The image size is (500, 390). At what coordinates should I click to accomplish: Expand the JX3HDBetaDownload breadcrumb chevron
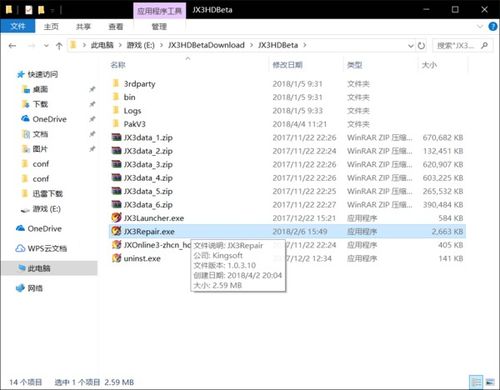pyautogui.click(x=252, y=45)
